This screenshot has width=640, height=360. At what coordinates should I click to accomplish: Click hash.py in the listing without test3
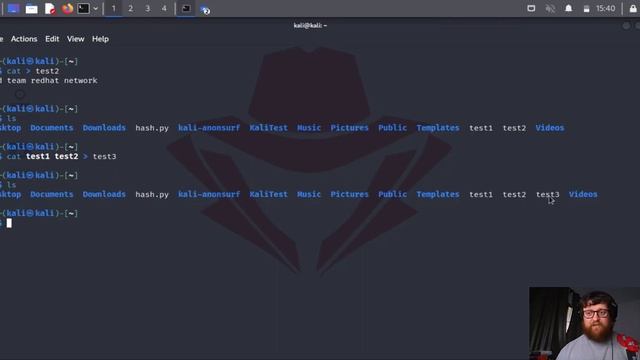click(x=152, y=128)
